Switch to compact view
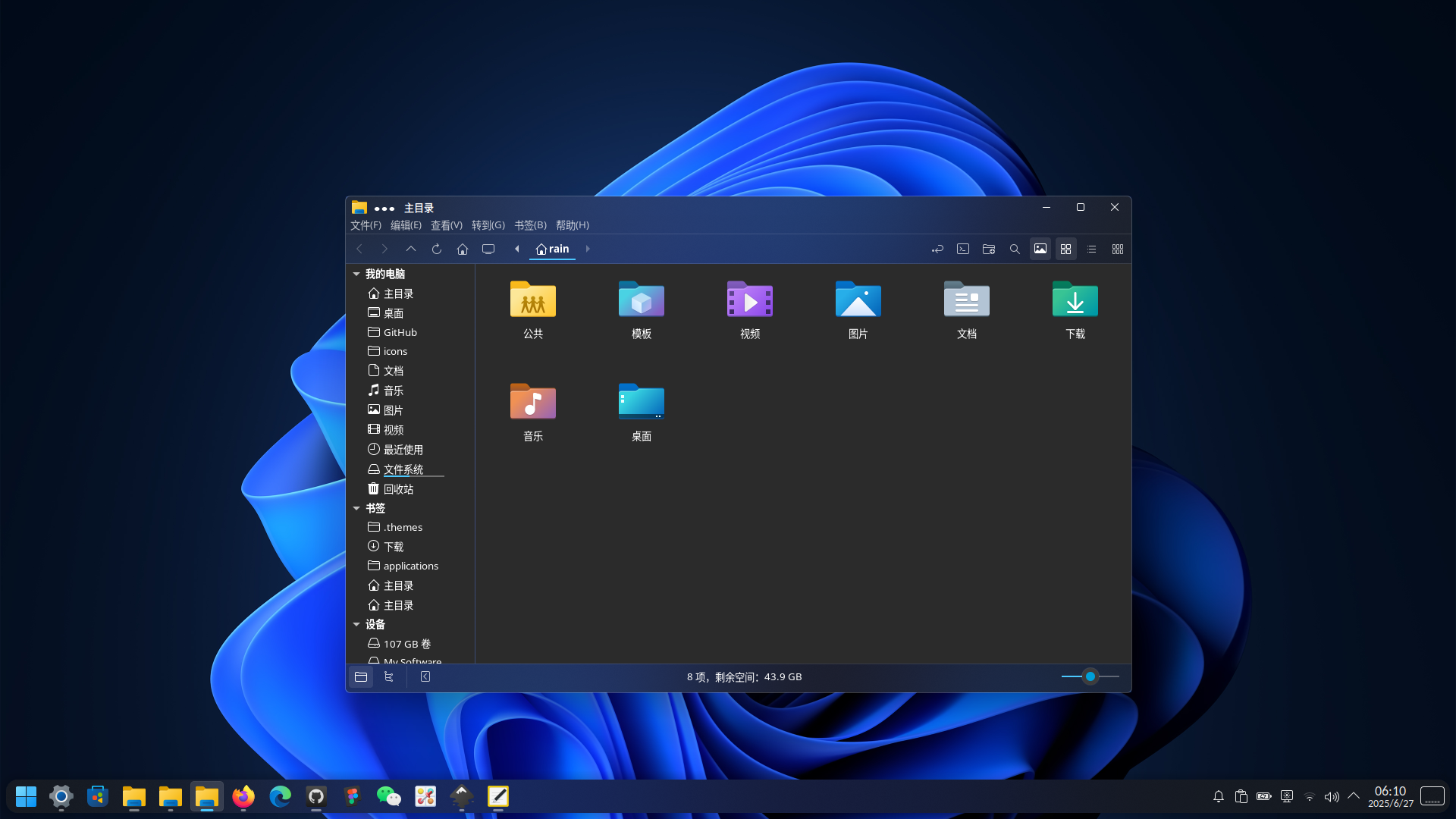This screenshot has height=819, width=1456. (x=1117, y=249)
